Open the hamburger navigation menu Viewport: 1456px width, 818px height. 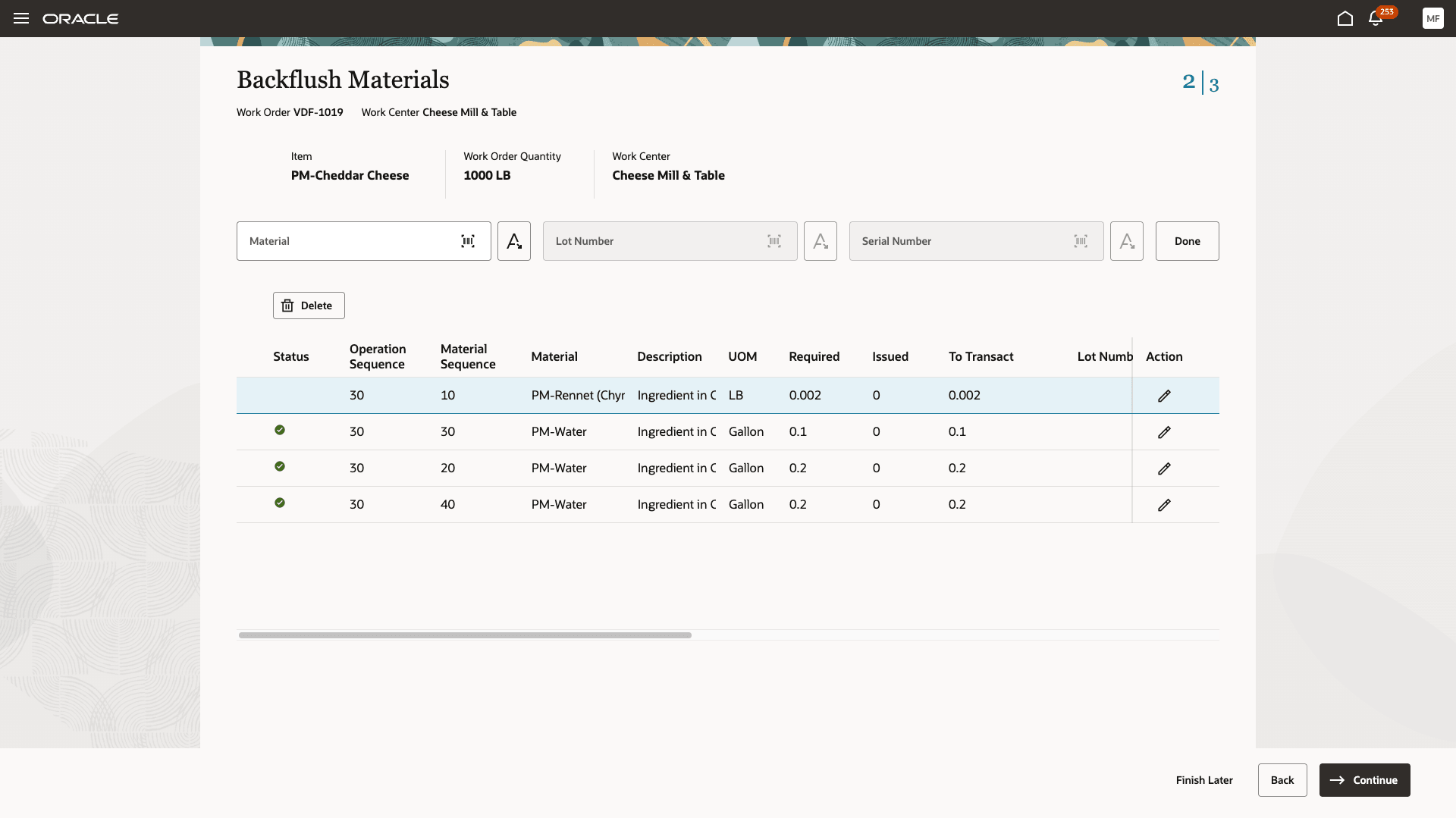21,18
